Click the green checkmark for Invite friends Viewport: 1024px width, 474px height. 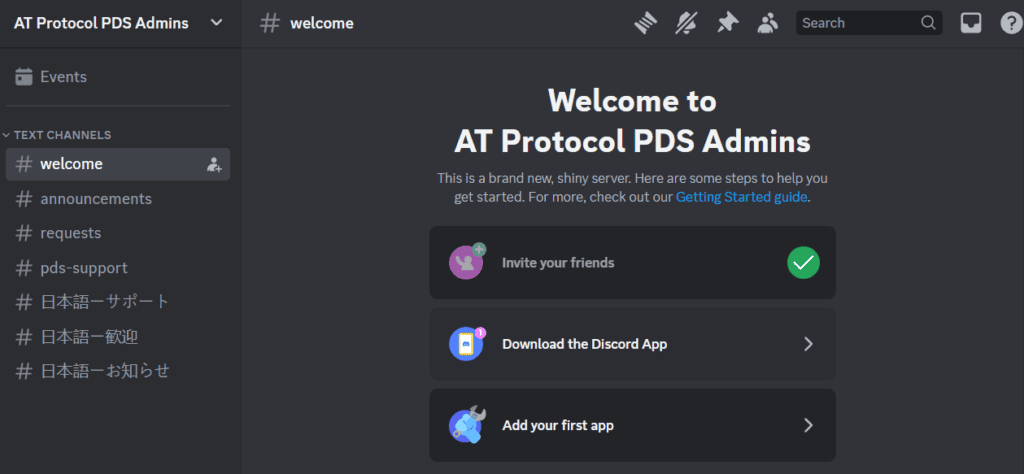point(803,262)
